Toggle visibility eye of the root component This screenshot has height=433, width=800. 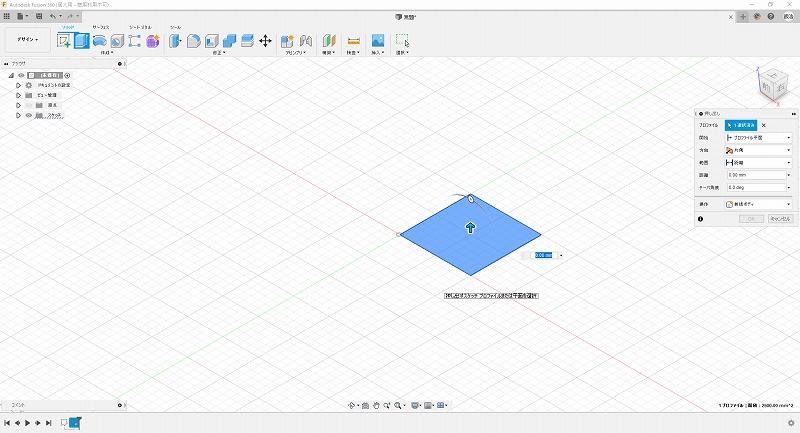[x=20, y=75]
